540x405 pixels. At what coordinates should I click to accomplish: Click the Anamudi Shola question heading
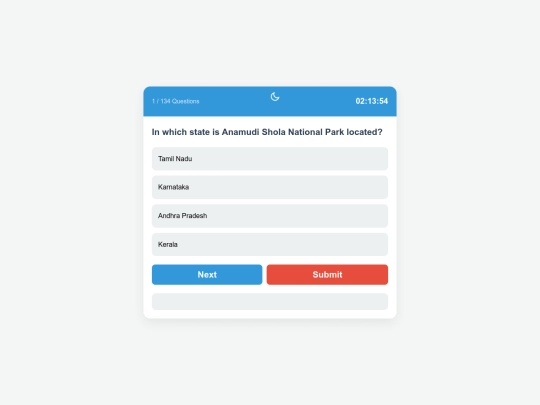(267, 132)
